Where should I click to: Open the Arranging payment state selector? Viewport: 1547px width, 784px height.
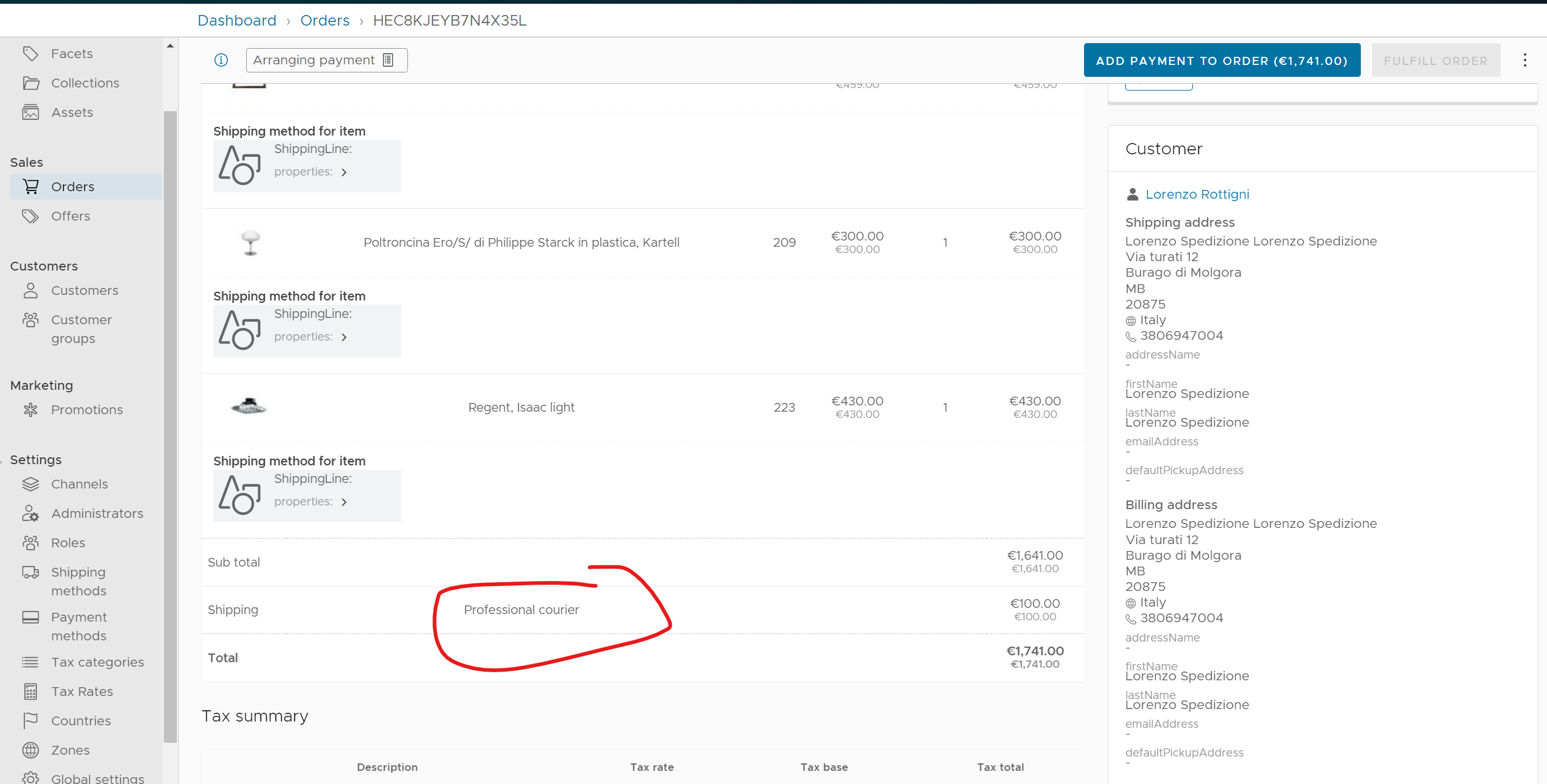pyautogui.click(x=326, y=60)
